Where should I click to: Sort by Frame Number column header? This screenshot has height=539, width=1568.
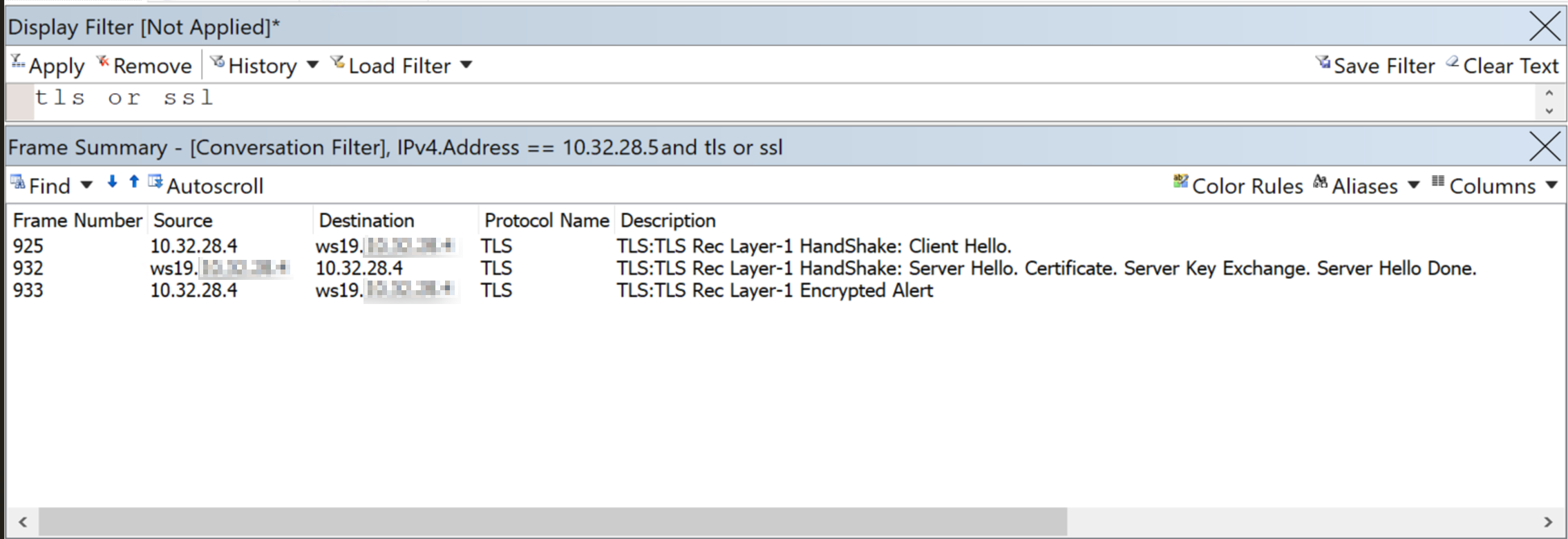pos(77,220)
